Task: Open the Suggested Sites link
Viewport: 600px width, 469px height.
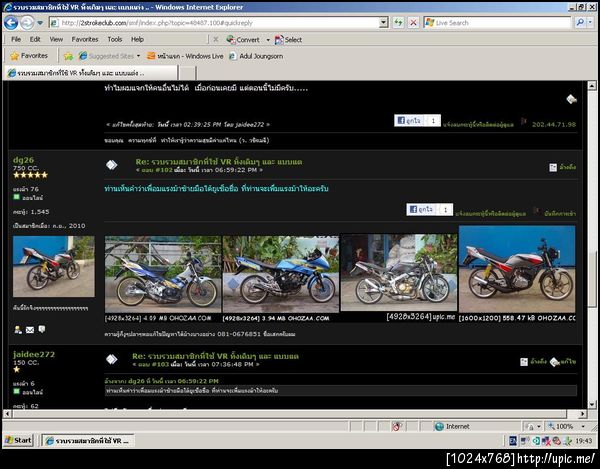Action: coord(106,56)
